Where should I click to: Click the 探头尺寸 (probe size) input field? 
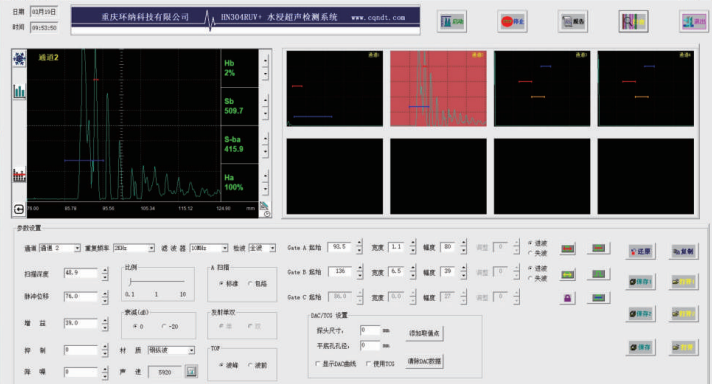point(370,330)
